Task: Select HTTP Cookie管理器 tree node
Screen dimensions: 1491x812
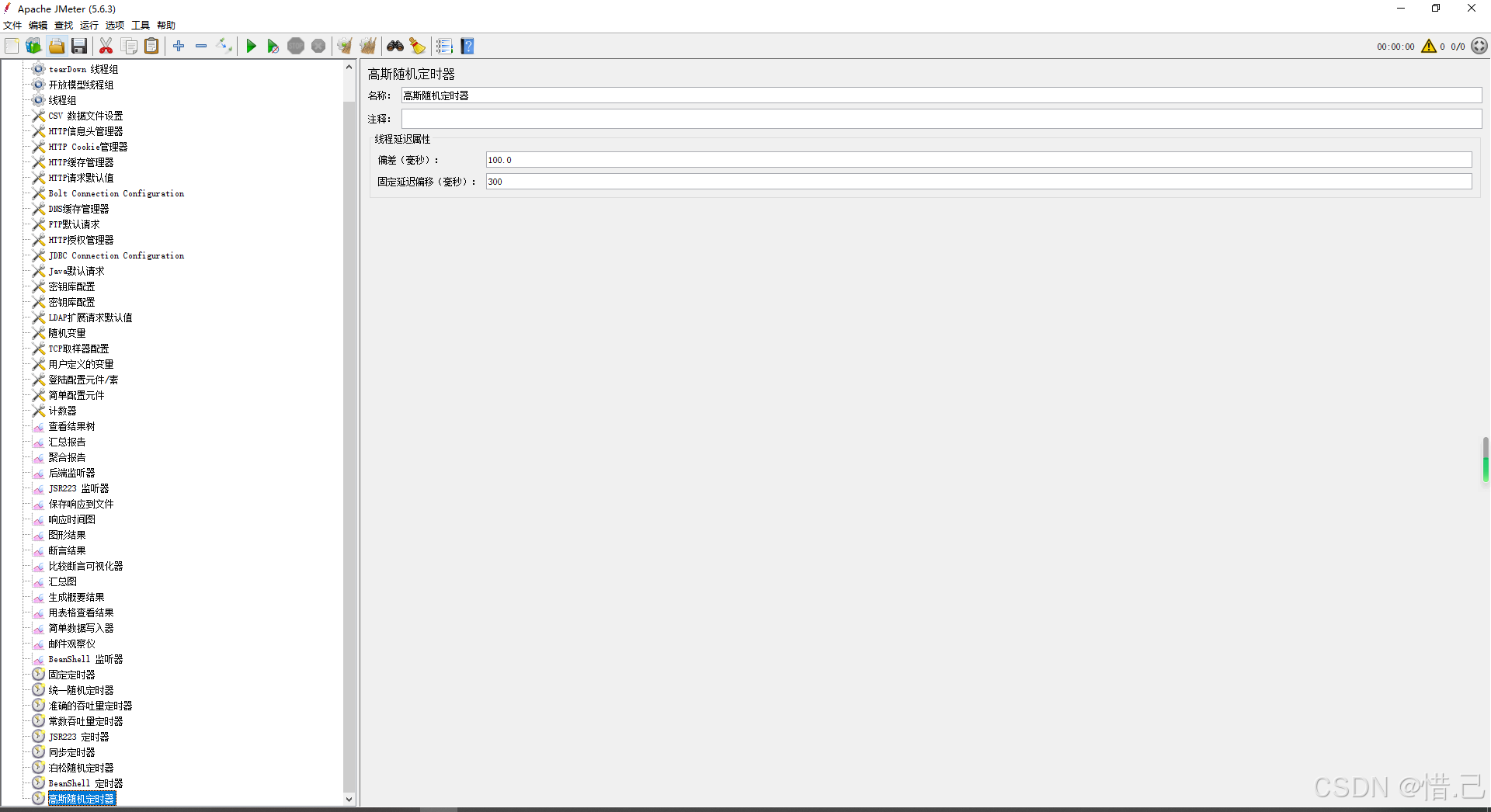Action: pos(88,147)
